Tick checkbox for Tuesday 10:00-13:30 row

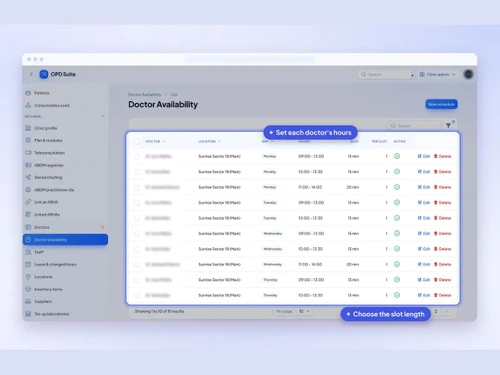137,218
